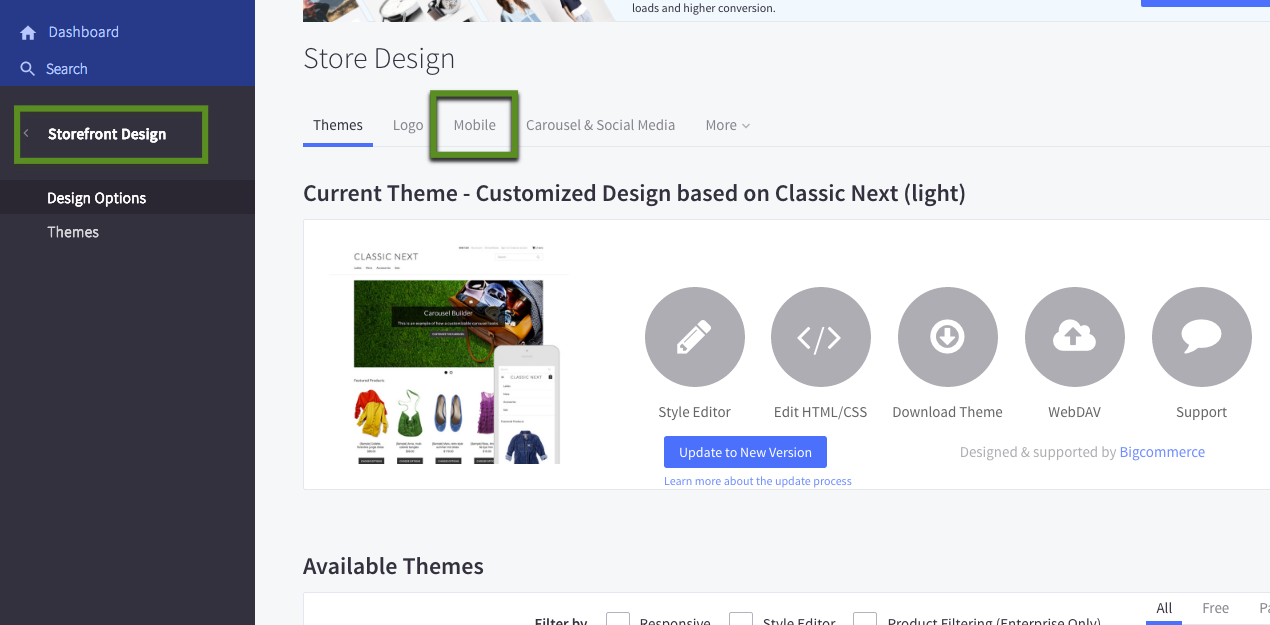Open WebDAV settings via its cloud icon
This screenshot has width=1270, height=625.
[x=1074, y=337]
